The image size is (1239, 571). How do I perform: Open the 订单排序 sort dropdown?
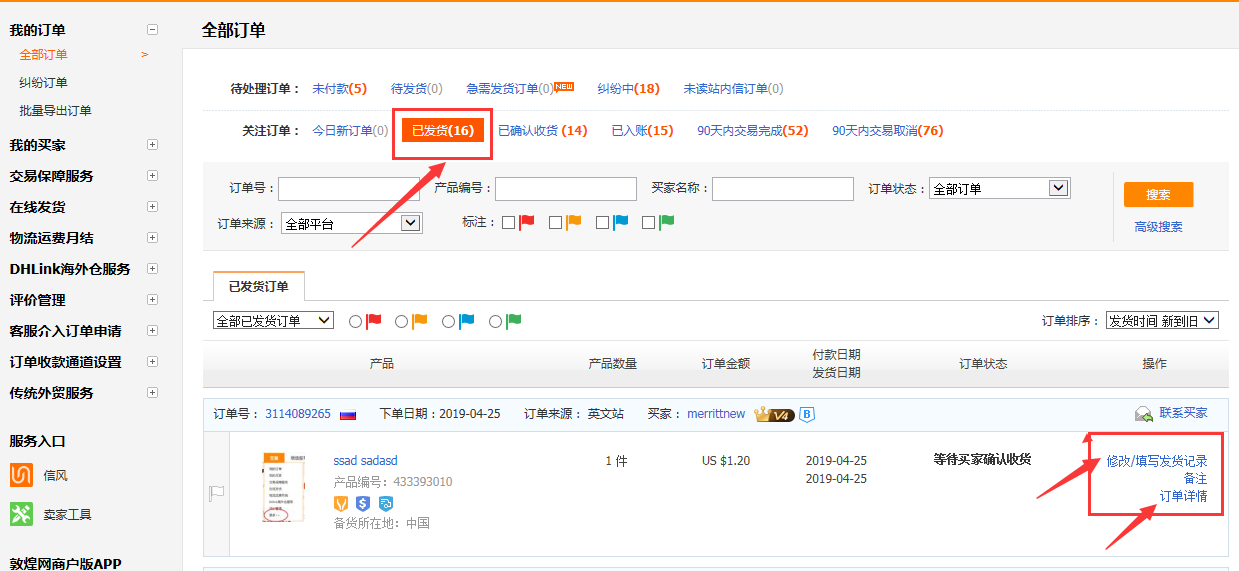(1162, 321)
